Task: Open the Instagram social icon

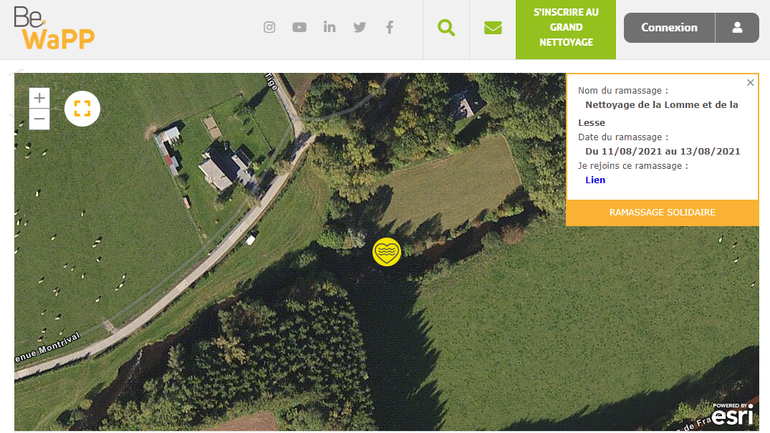Action: pos(269,27)
